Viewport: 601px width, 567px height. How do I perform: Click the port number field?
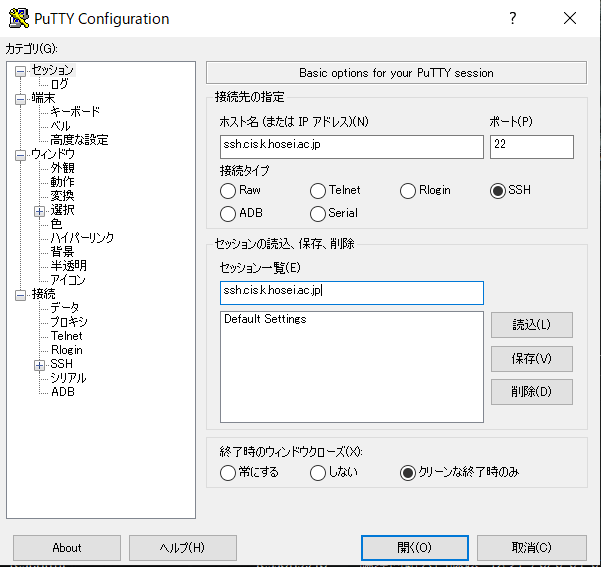531,147
